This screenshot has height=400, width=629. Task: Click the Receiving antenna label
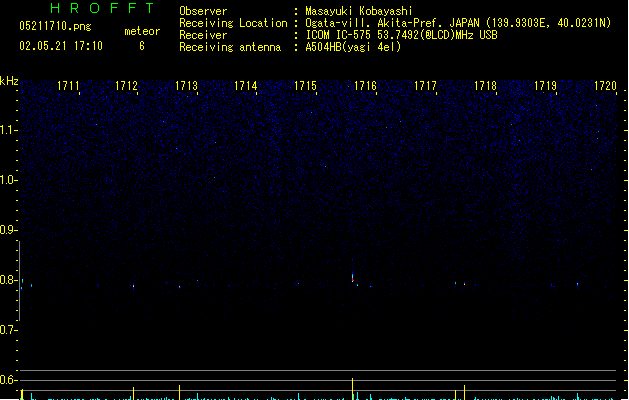(x=230, y=47)
